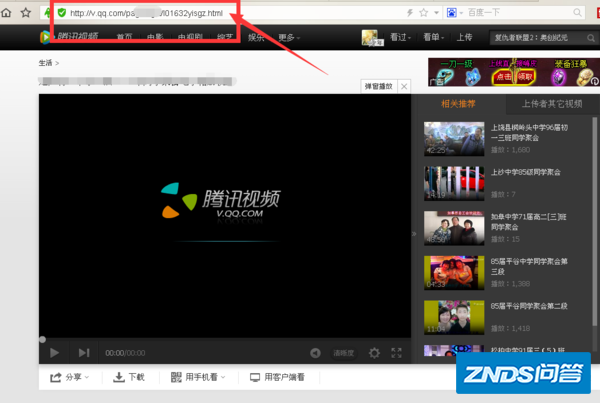Open thumbnail of 85届平谷同学聚会第二段
The width and height of the screenshot is (600, 403).
coord(454,317)
